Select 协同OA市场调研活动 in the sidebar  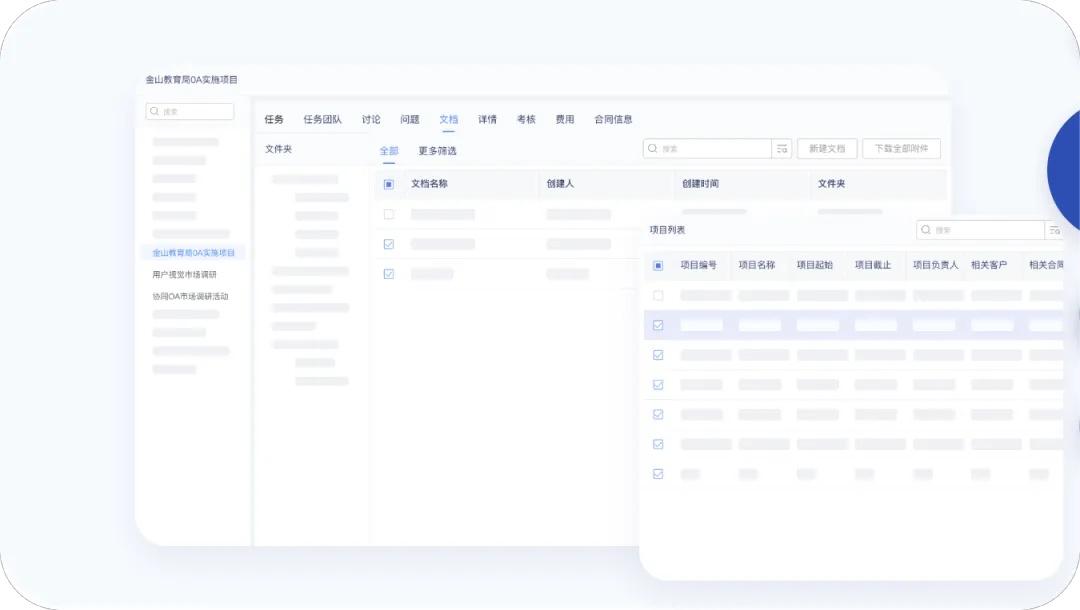(x=190, y=297)
